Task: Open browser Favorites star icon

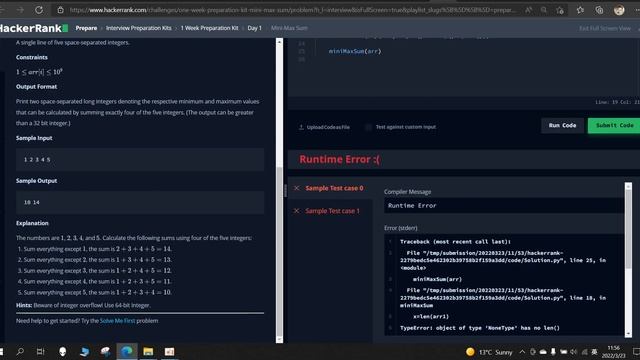Action: (580, 10)
